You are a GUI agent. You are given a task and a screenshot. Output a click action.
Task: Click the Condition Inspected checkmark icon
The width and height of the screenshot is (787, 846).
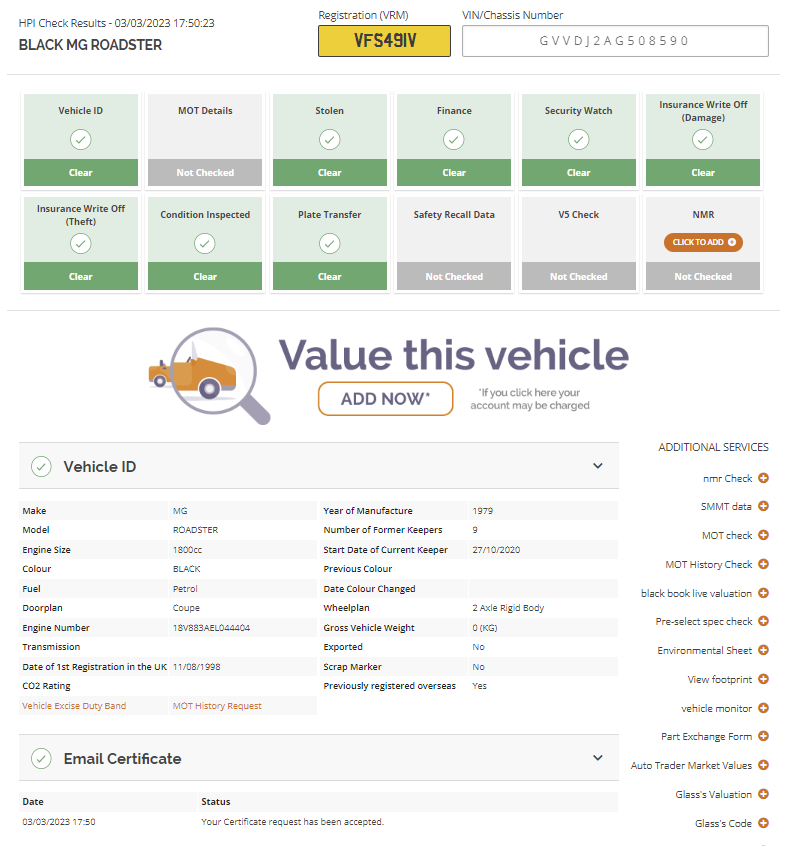click(x=205, y=243)
